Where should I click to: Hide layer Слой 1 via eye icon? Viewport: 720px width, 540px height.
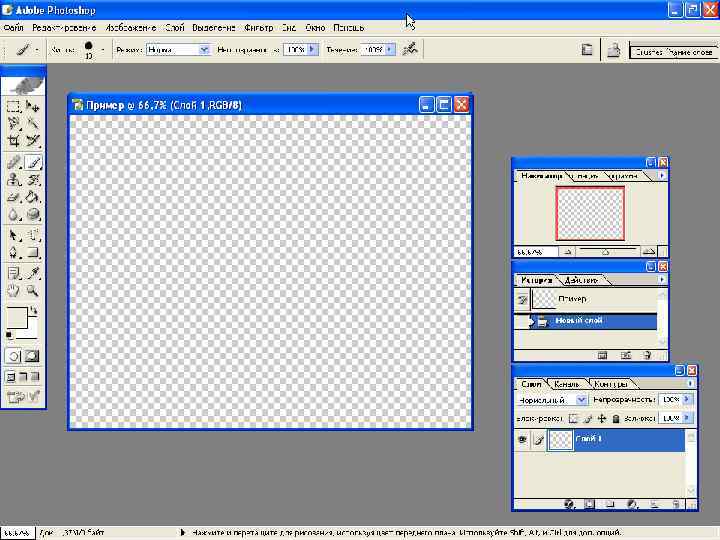522,440
